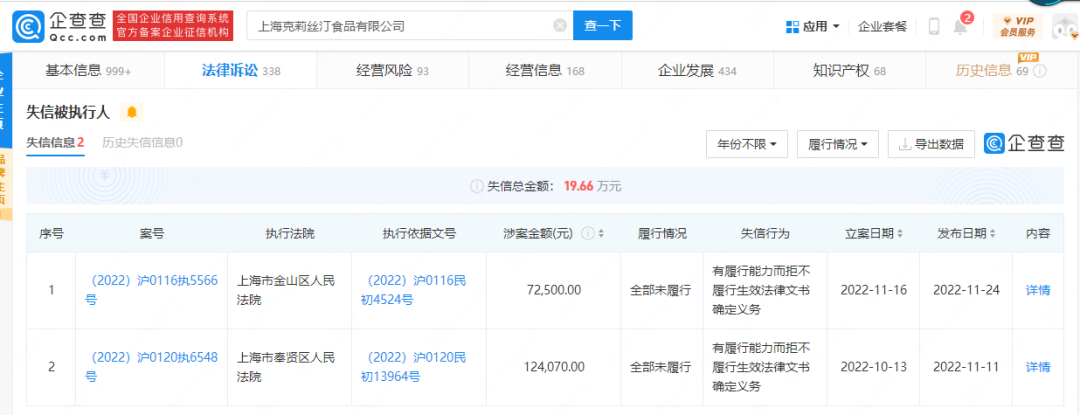Sort table by 涉案金额 column arrows
This screenshot has width=1080, height=415.
[x=600, y=233]
